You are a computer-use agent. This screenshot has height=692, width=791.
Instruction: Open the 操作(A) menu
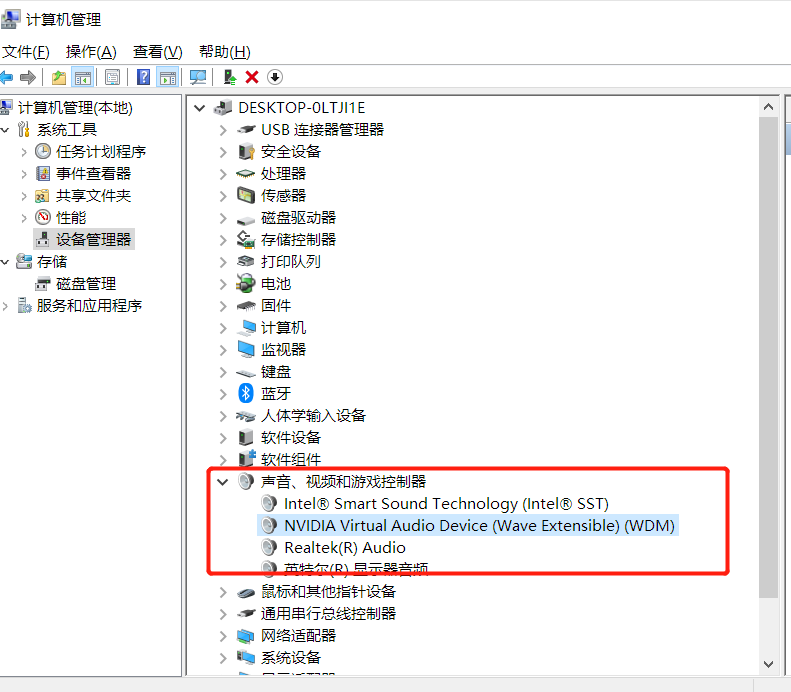[x=91, y=52]
